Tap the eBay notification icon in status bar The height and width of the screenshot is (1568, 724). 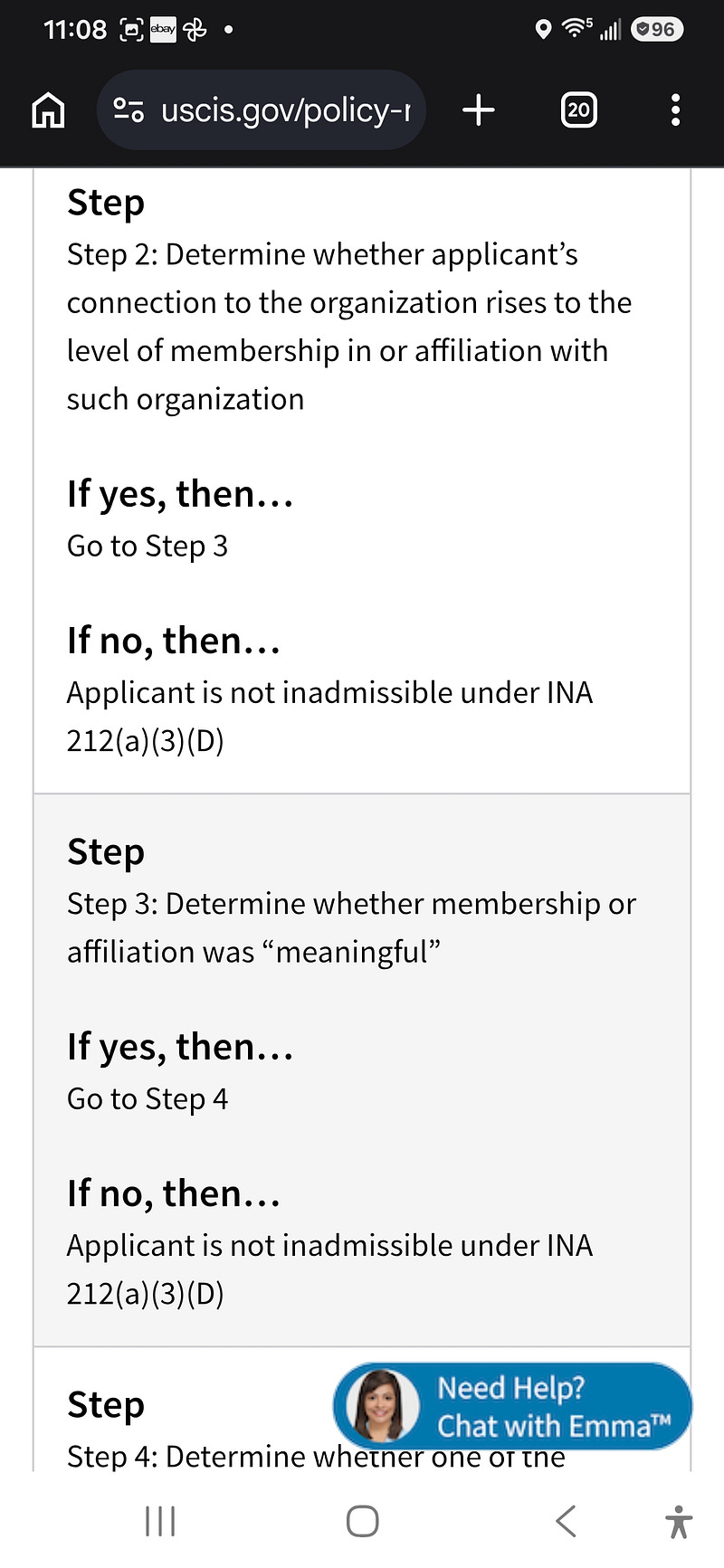[x=163, y=30]
